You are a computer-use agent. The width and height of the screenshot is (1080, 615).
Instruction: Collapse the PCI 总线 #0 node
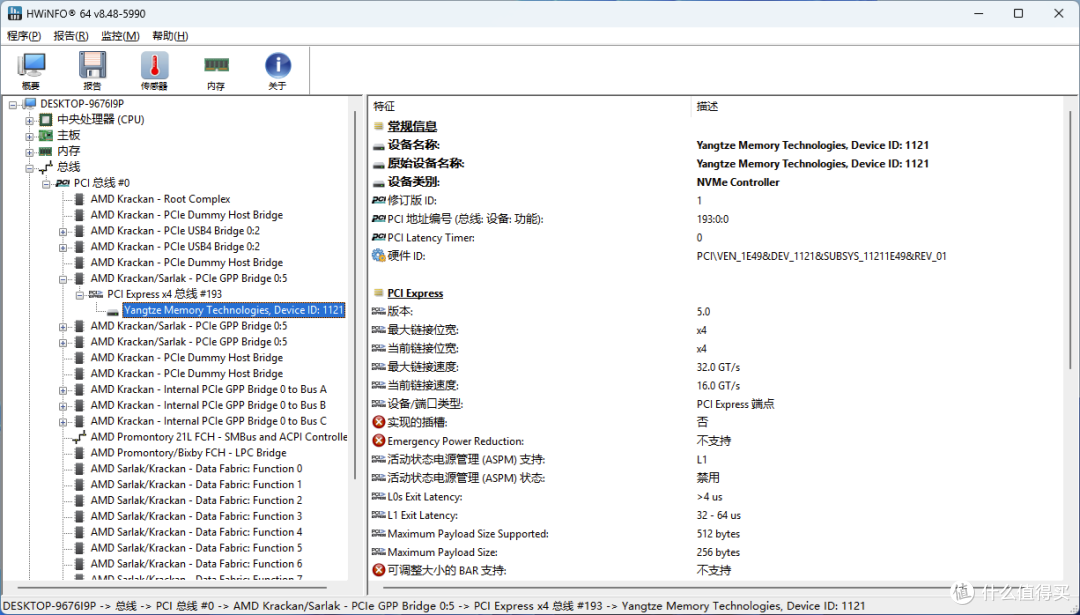46,184
